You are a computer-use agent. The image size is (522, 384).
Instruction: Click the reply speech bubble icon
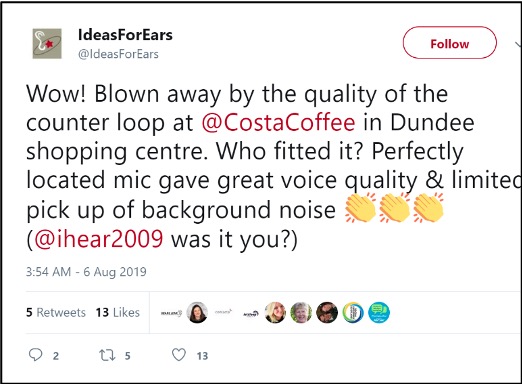click(x=35, y=355)
